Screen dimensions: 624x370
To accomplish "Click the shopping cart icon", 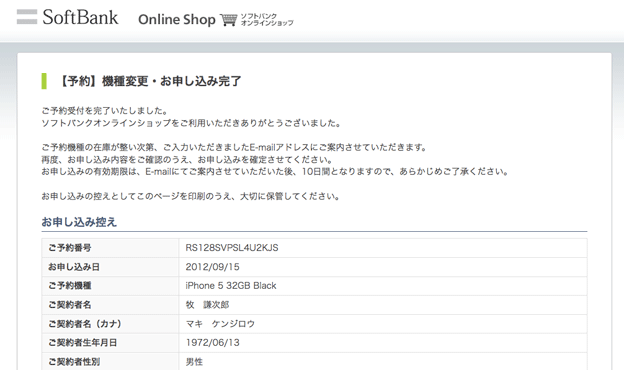I will (x=228, y=19).
